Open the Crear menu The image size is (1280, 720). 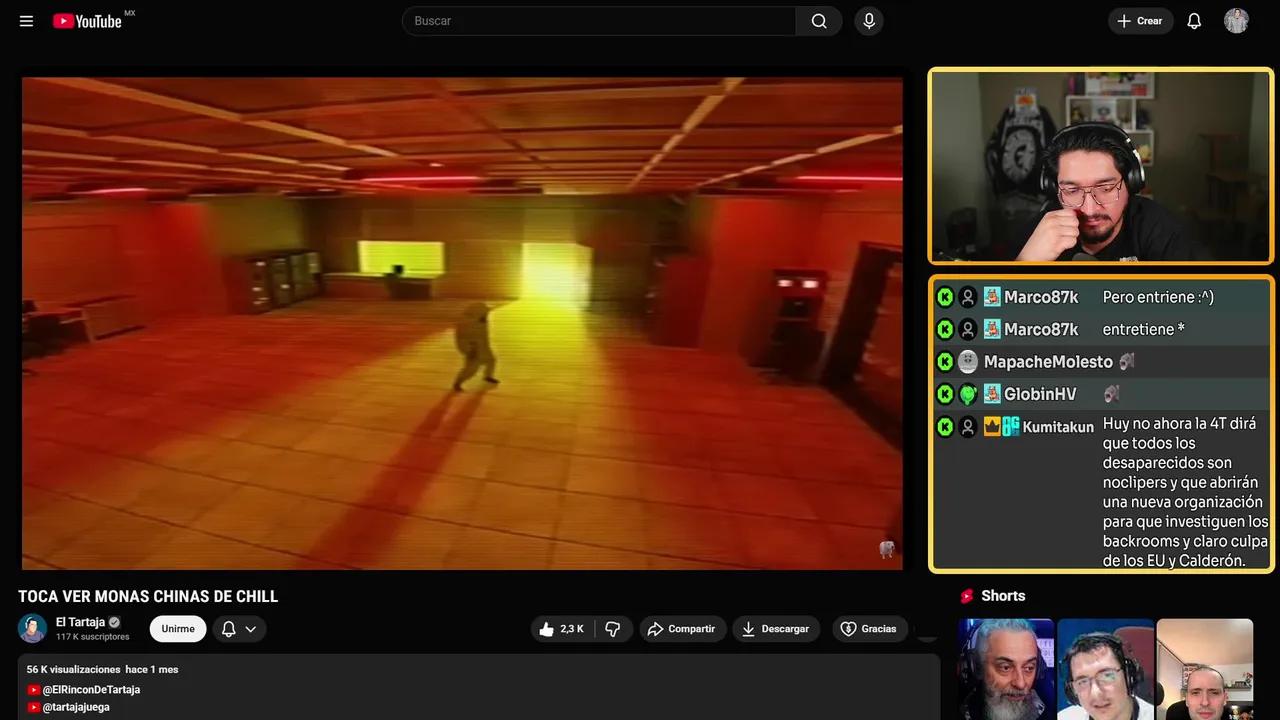tap(1140, 21)
